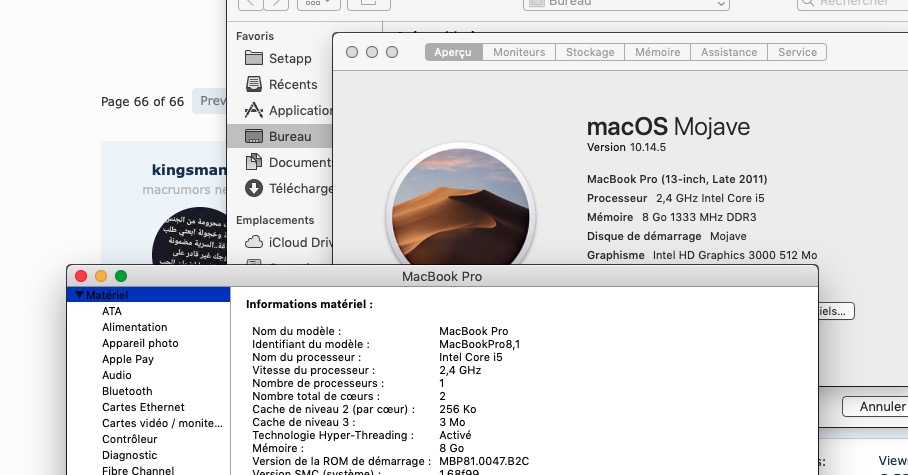Screen dimensions: 908x475
Task: Click the Intel HD Graphics 3000 512 Mo text
Action: click(x=735, y=255)
